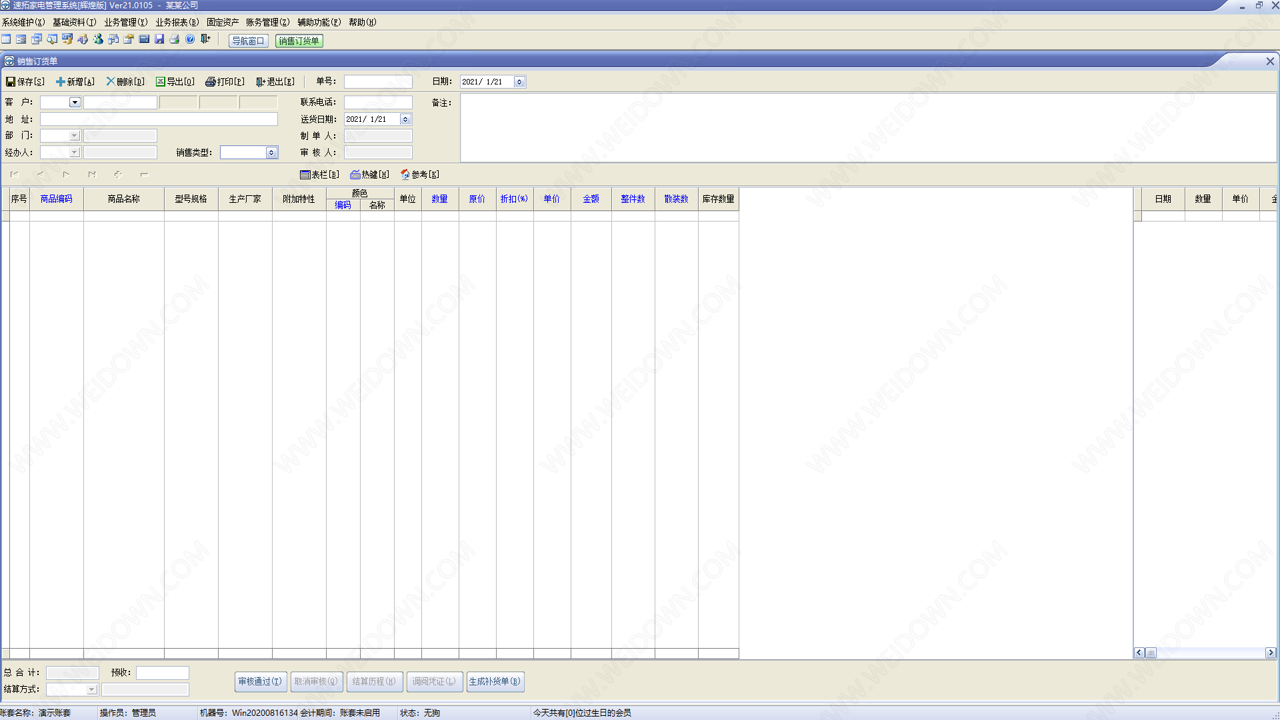Screen dimensions: 1280x720
Task: Click 表栏[B] column settings button
Action: click(x=320, y=175)
